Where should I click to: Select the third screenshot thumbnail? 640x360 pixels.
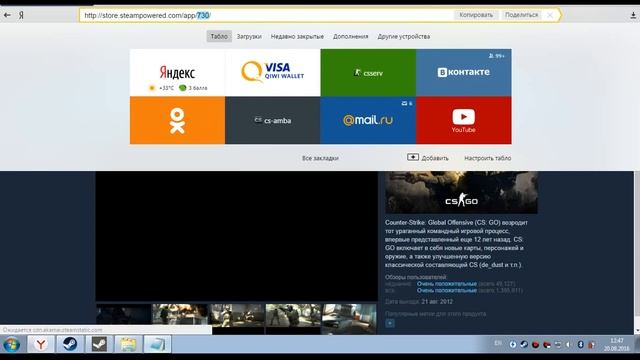tap(237, 315)
